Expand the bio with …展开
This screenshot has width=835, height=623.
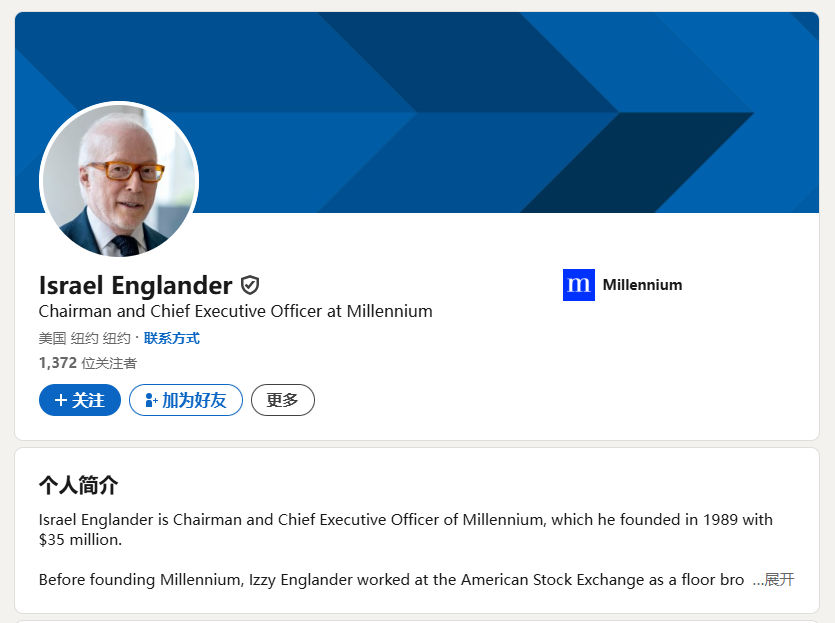tap(773, 579)
